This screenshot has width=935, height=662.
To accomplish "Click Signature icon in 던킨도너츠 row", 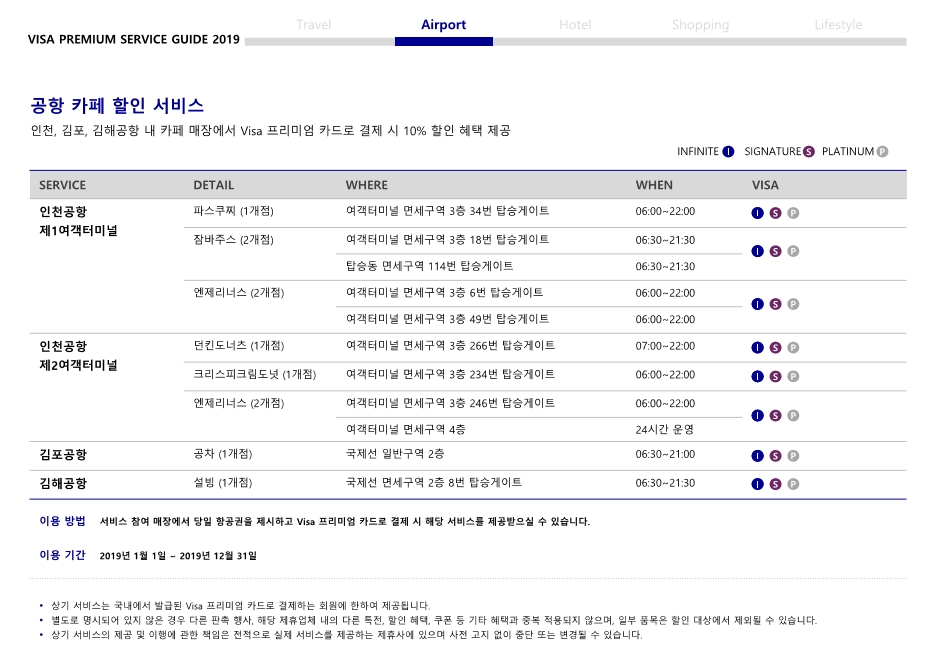I will pos(775,348).
